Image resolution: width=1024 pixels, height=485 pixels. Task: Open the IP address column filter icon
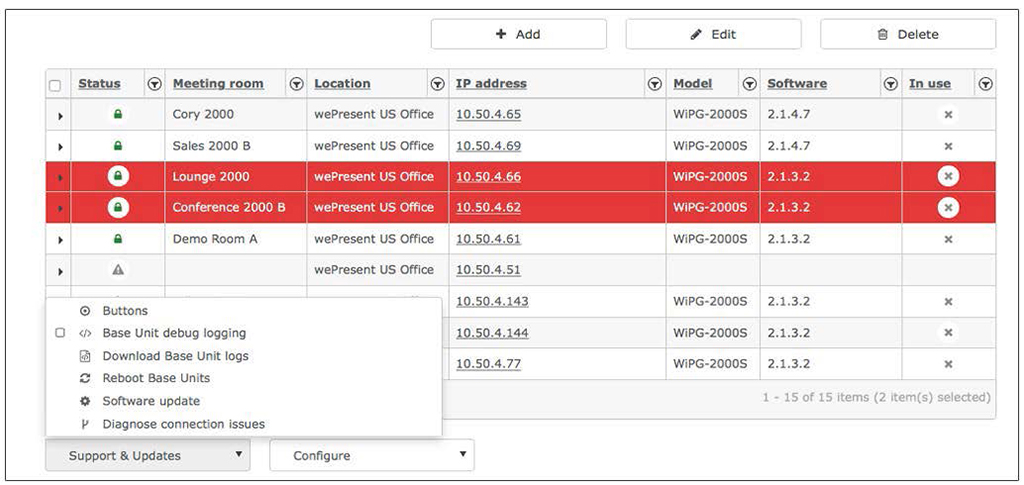(654, 84)
